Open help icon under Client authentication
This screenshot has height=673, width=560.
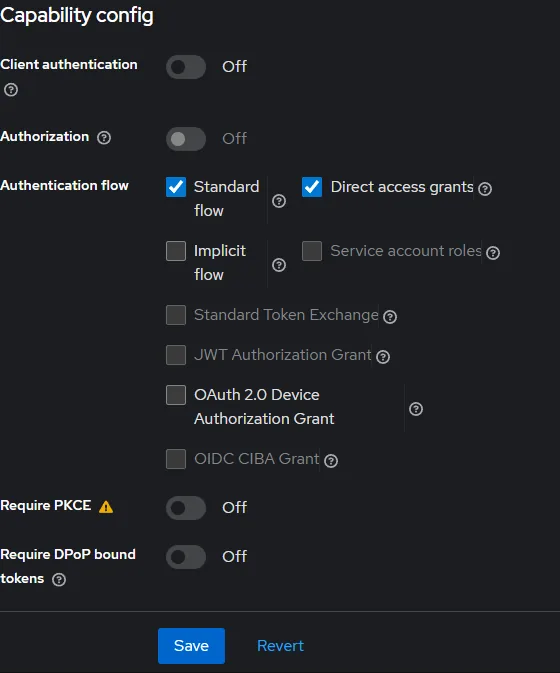pyautogui.click(x=11, y=90)
